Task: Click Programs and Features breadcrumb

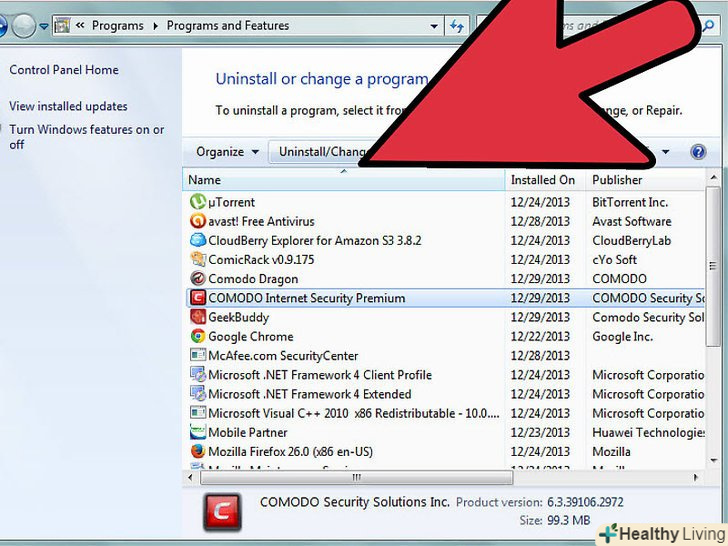Action: pos(228,26)
